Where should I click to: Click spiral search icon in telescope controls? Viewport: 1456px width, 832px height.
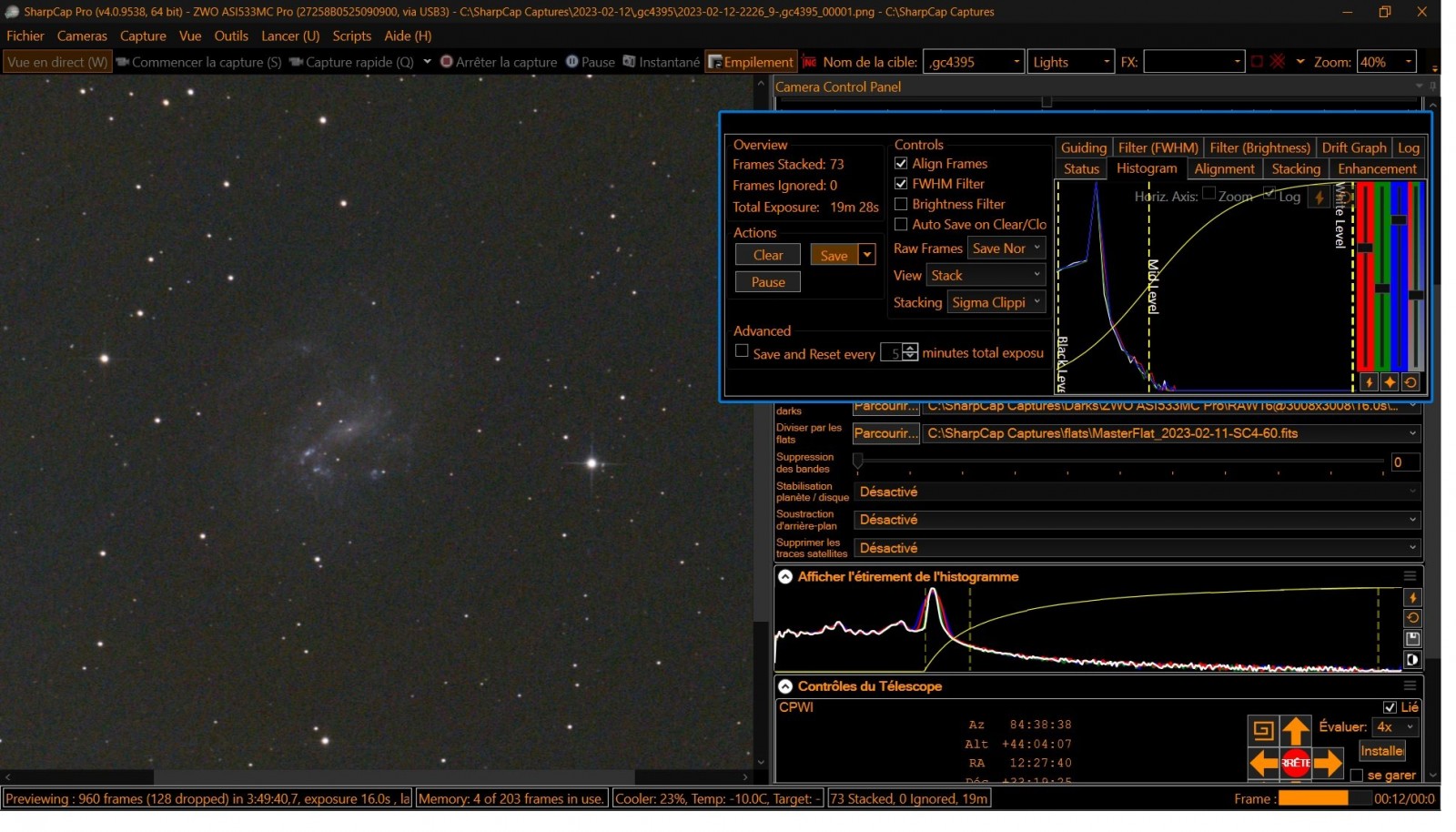coord(1263,730)
